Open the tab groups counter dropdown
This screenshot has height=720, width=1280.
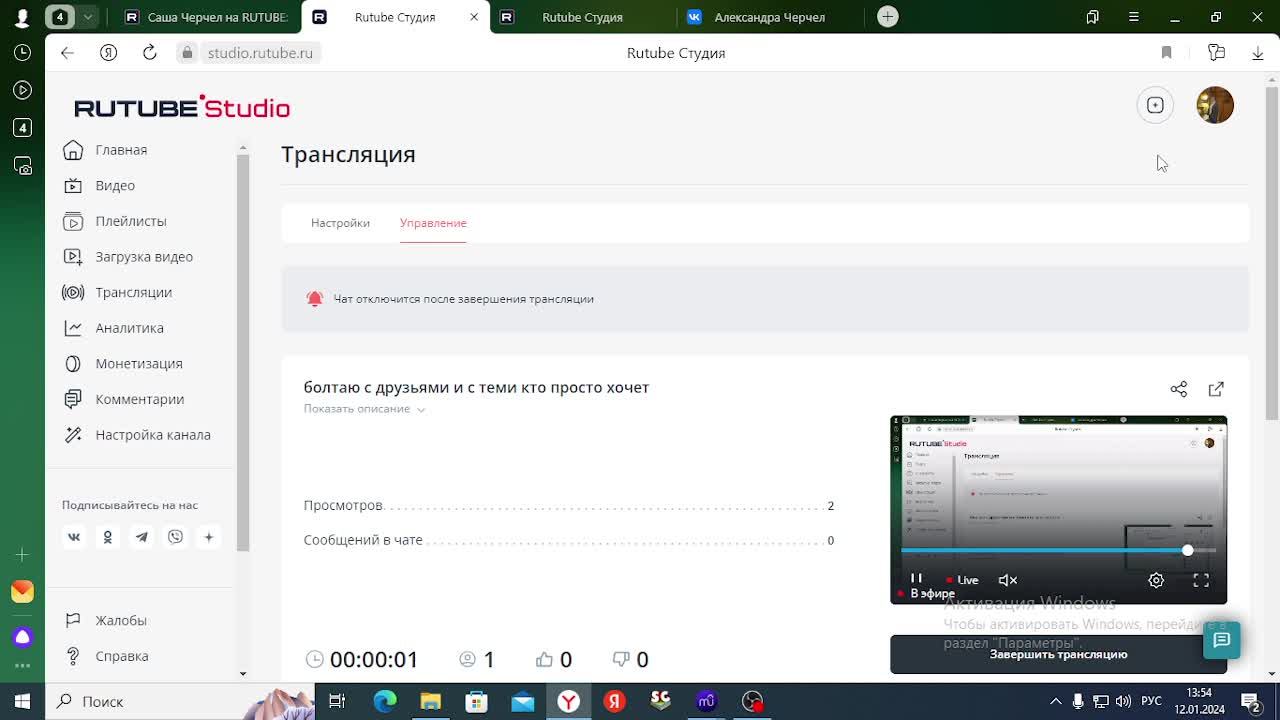coord(72,17)
